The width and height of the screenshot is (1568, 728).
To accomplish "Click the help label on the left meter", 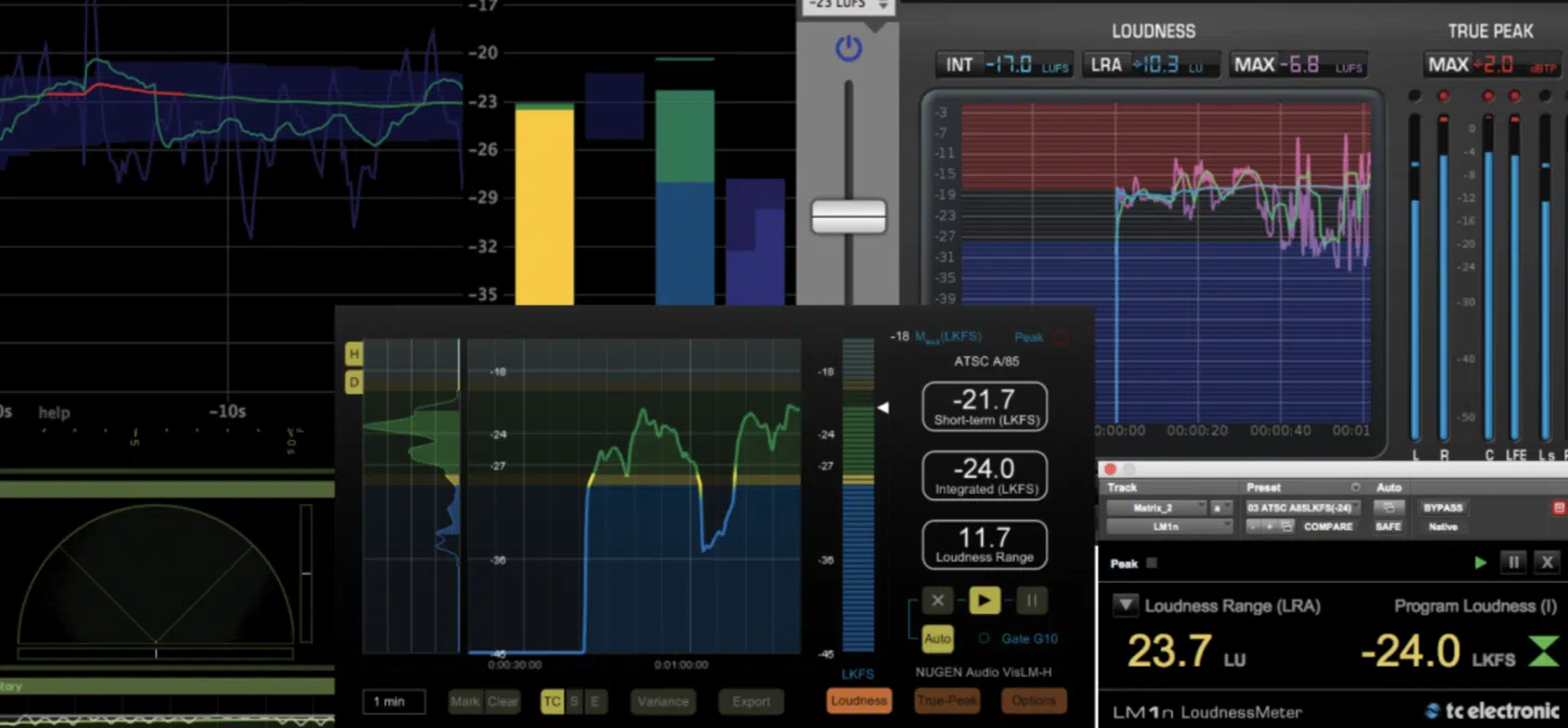I will [54, 412].
